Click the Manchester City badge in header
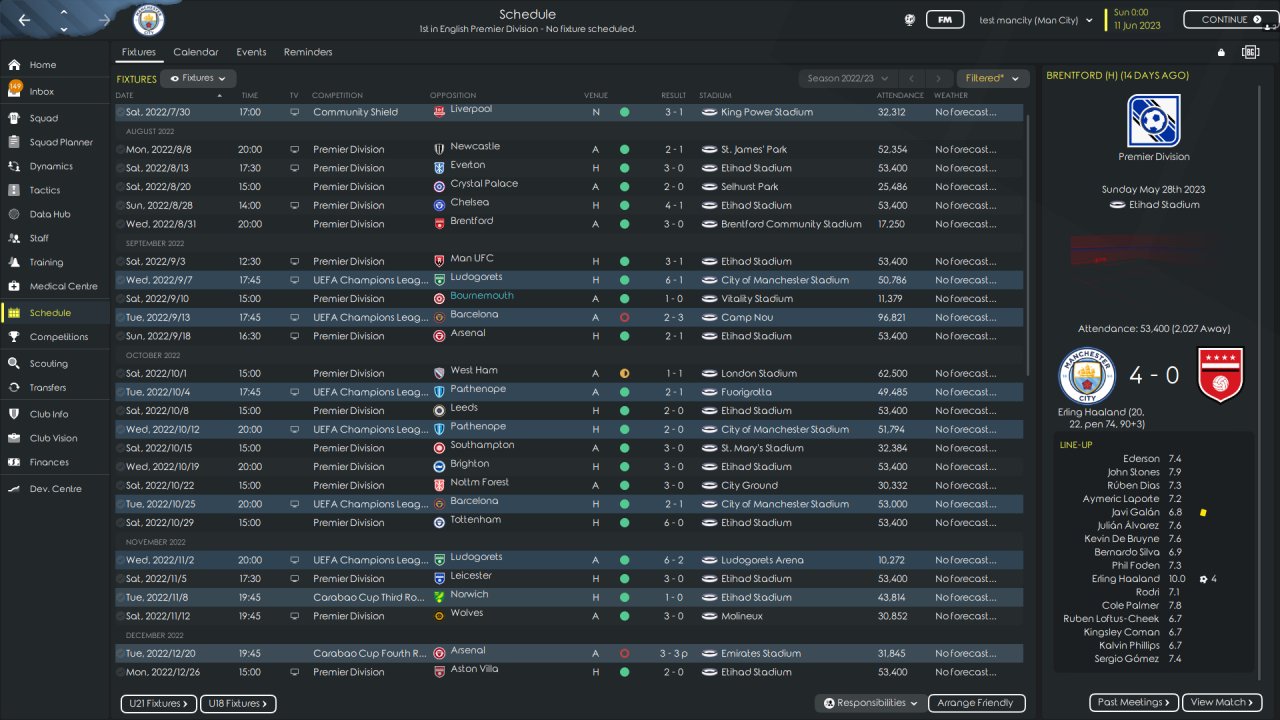This screenshot has width=1280, height=720. tap(149, 20)
